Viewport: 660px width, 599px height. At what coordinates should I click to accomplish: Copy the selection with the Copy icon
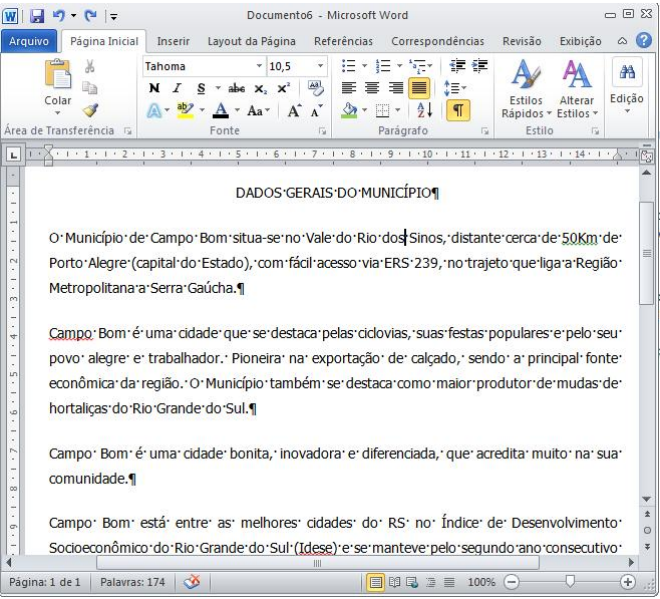coord(90,88)
